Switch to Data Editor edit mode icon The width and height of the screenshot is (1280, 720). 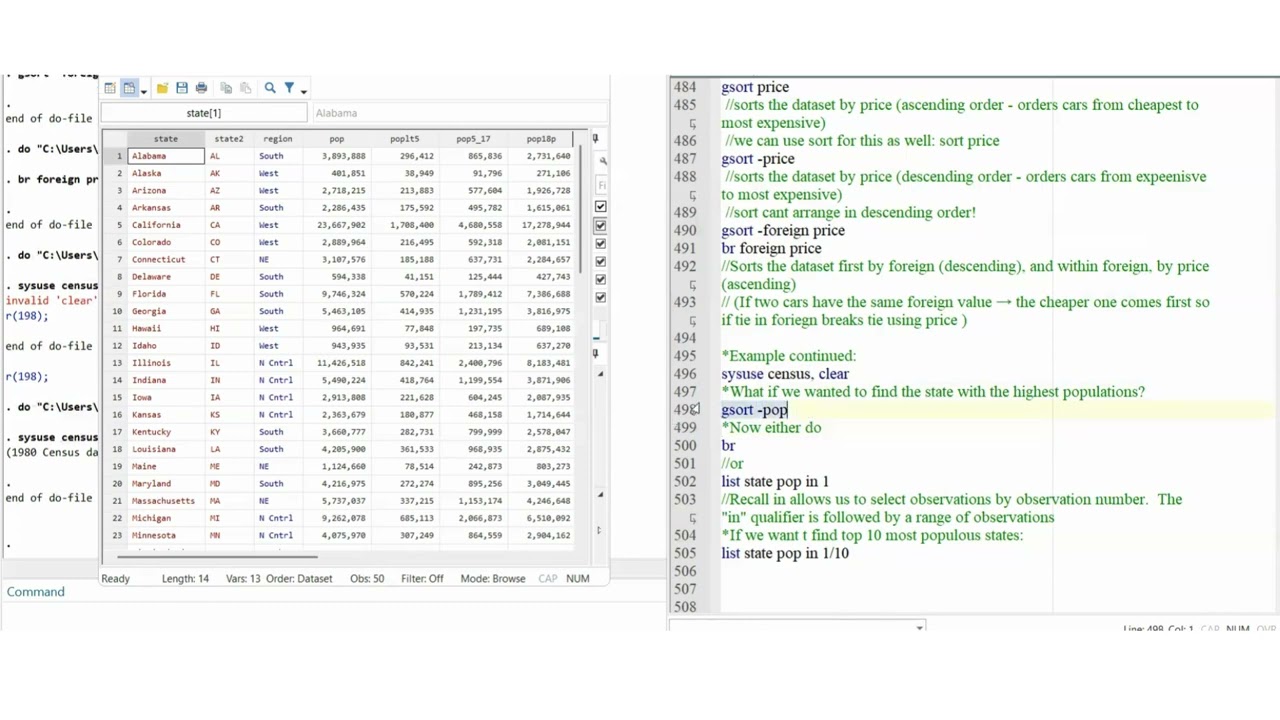[x=110, y=88]
